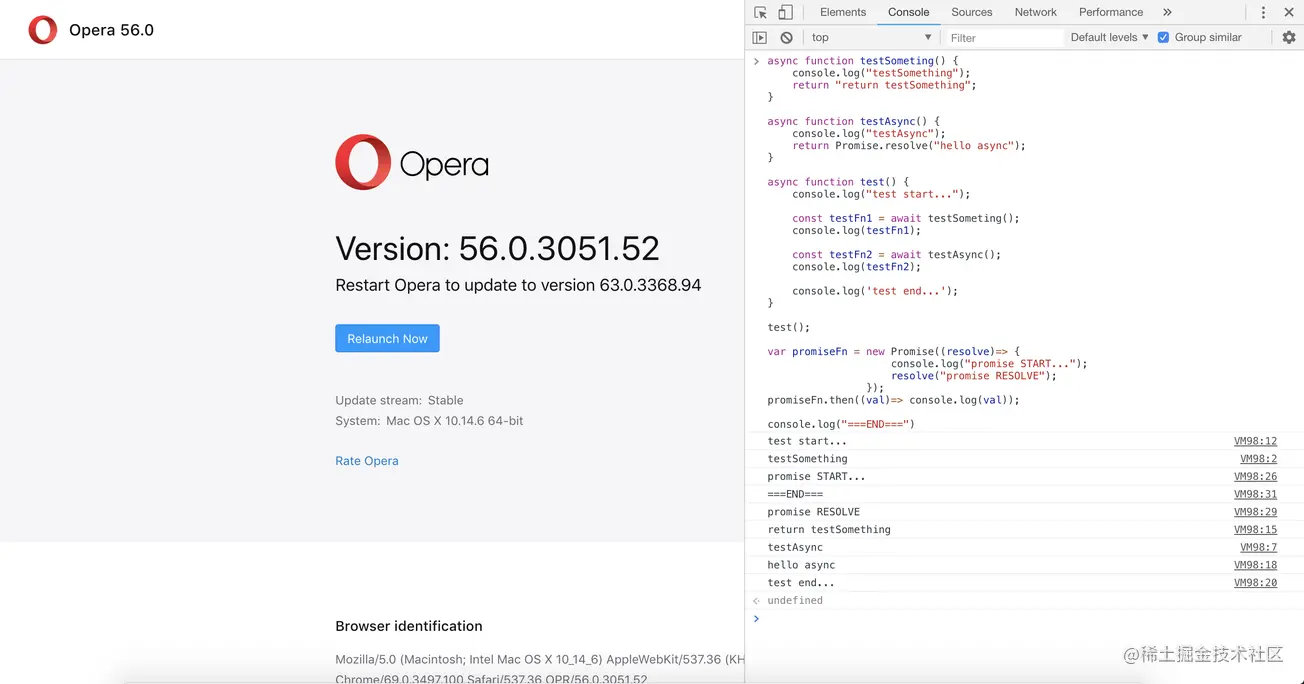Switch to the Console tab
Image resolution: width=1304 pixels, height=684 pixels.
click(909, 12)
